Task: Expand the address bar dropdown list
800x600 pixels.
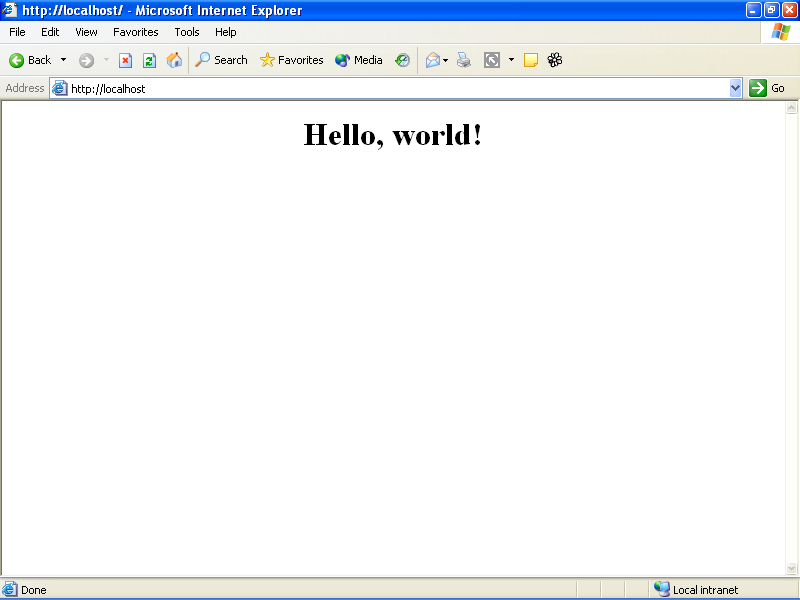Action: (735, 88)
